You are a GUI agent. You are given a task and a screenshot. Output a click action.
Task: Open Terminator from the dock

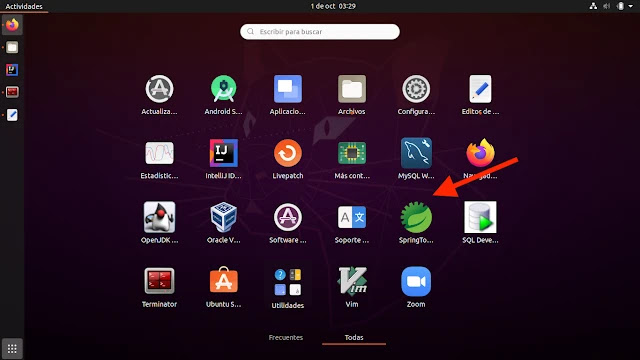[x=12, y=92]
